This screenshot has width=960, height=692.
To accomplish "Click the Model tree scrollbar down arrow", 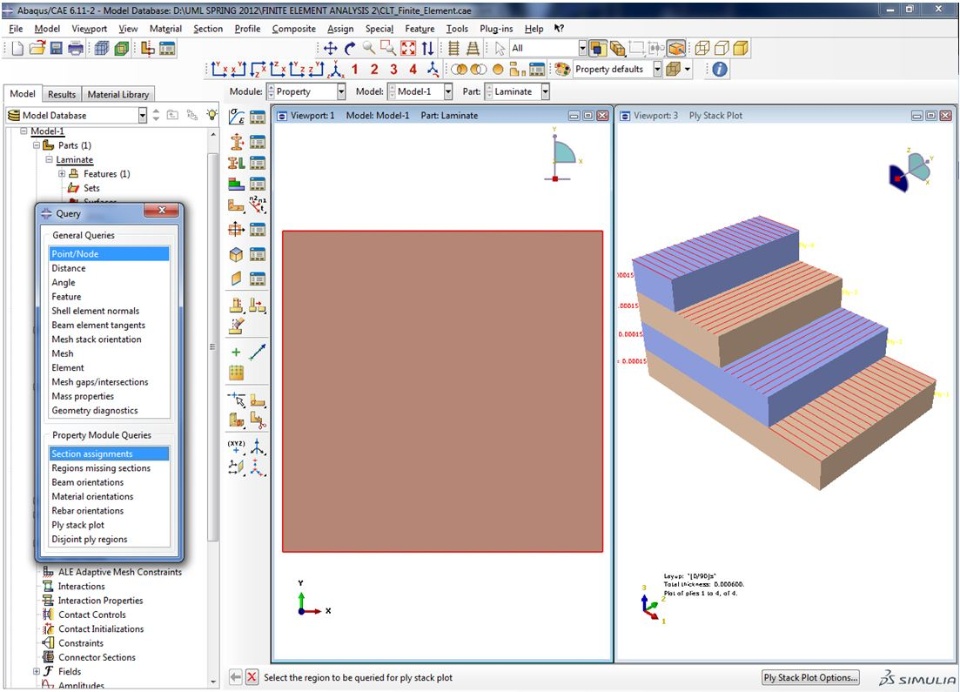I will coord(213,682).
